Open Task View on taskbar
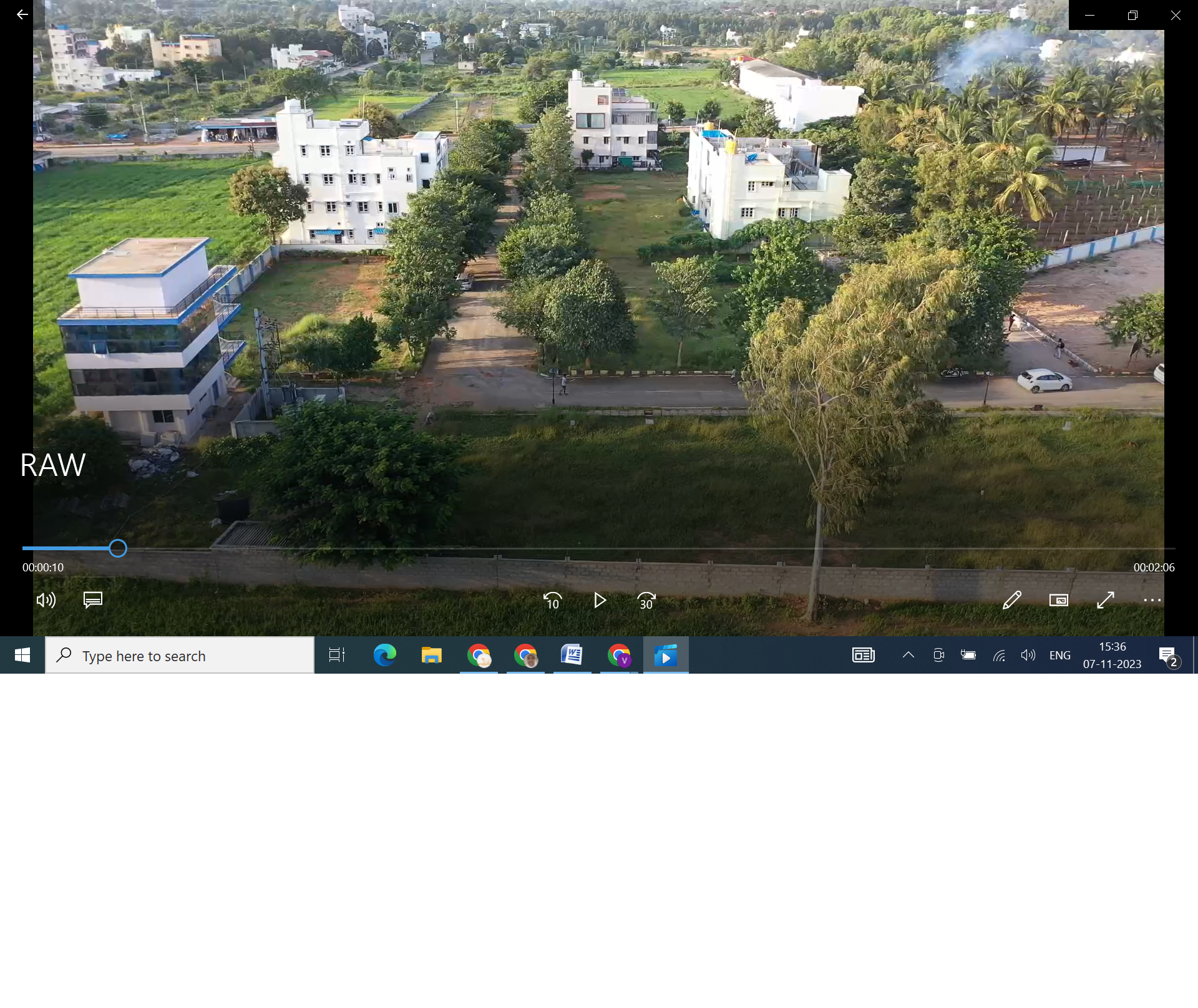 [x=337, y=655]
